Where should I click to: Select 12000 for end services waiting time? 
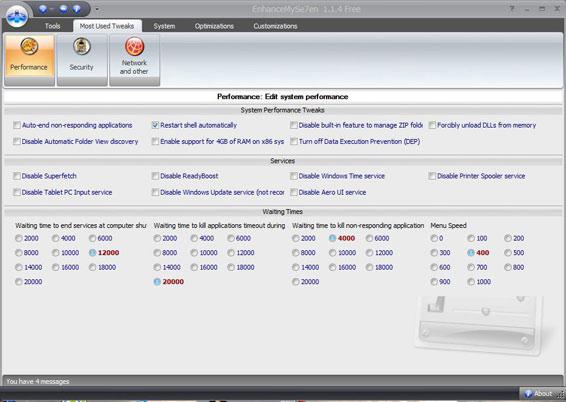pos(92,253)
